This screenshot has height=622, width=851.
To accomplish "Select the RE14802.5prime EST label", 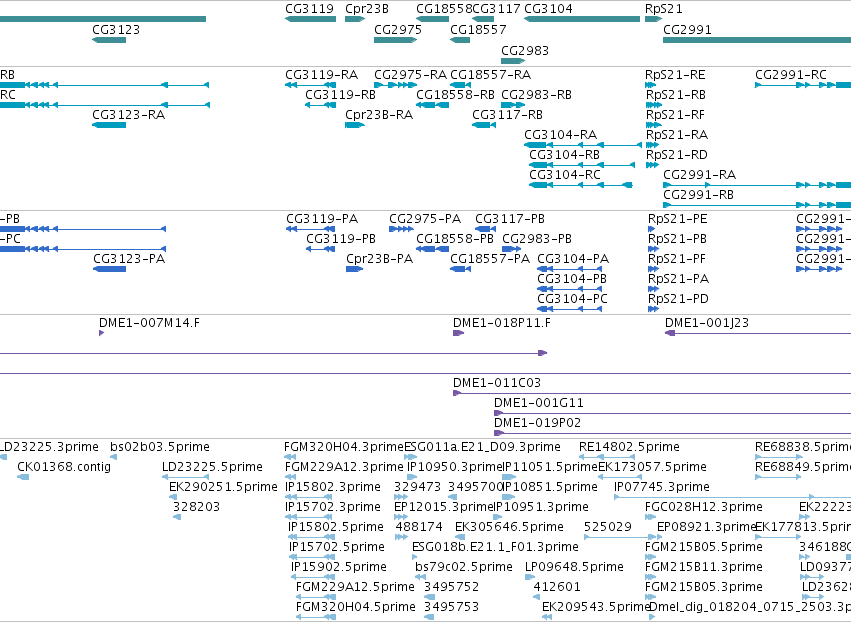I will coord(629,447).
